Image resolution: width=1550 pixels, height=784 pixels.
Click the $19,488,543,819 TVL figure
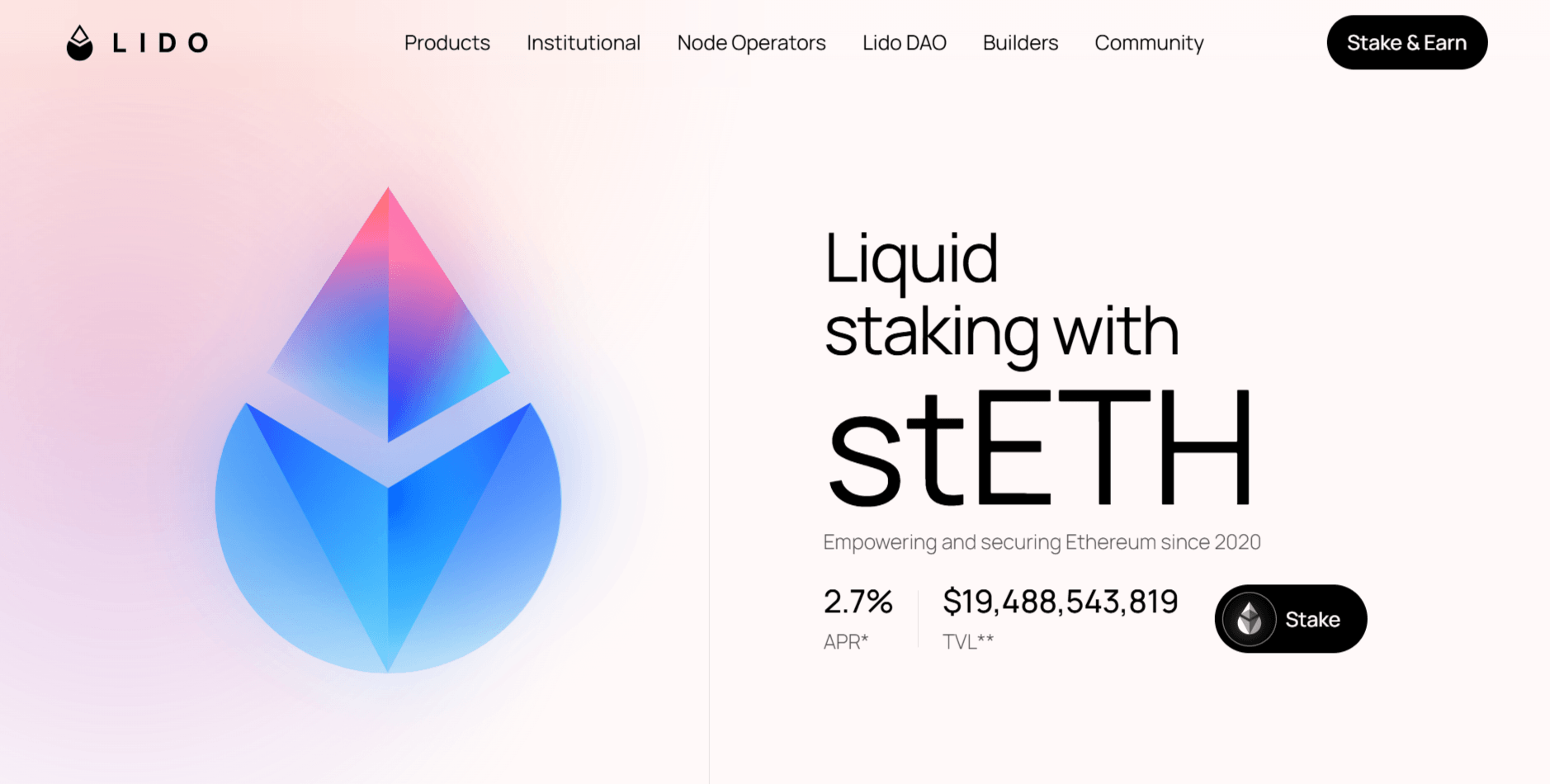(x=1061, y=602)
